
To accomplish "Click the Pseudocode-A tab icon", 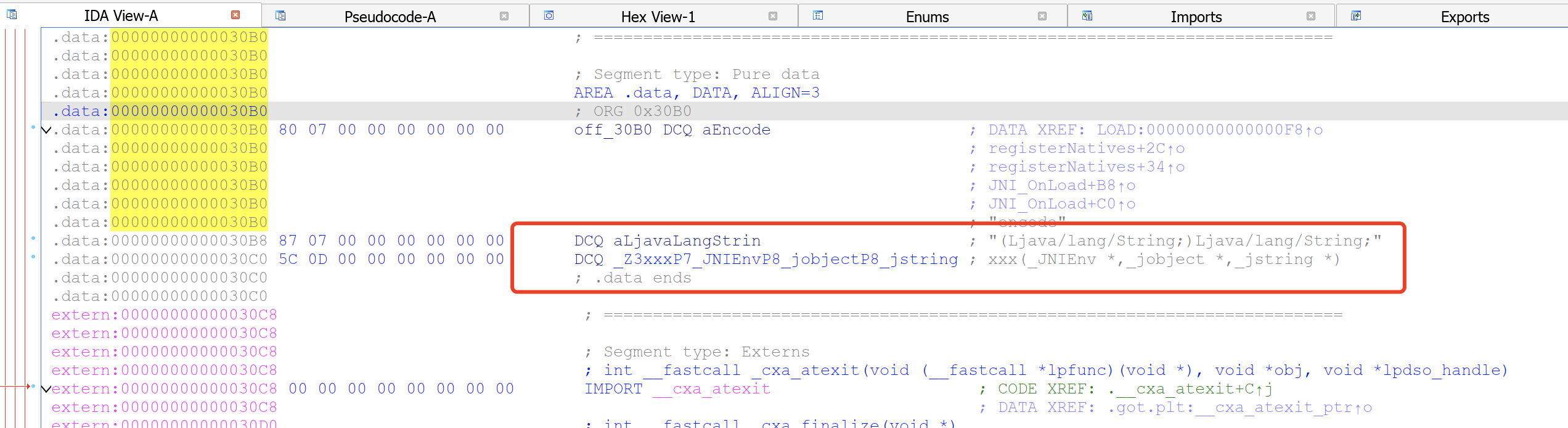I will [280, 16].
